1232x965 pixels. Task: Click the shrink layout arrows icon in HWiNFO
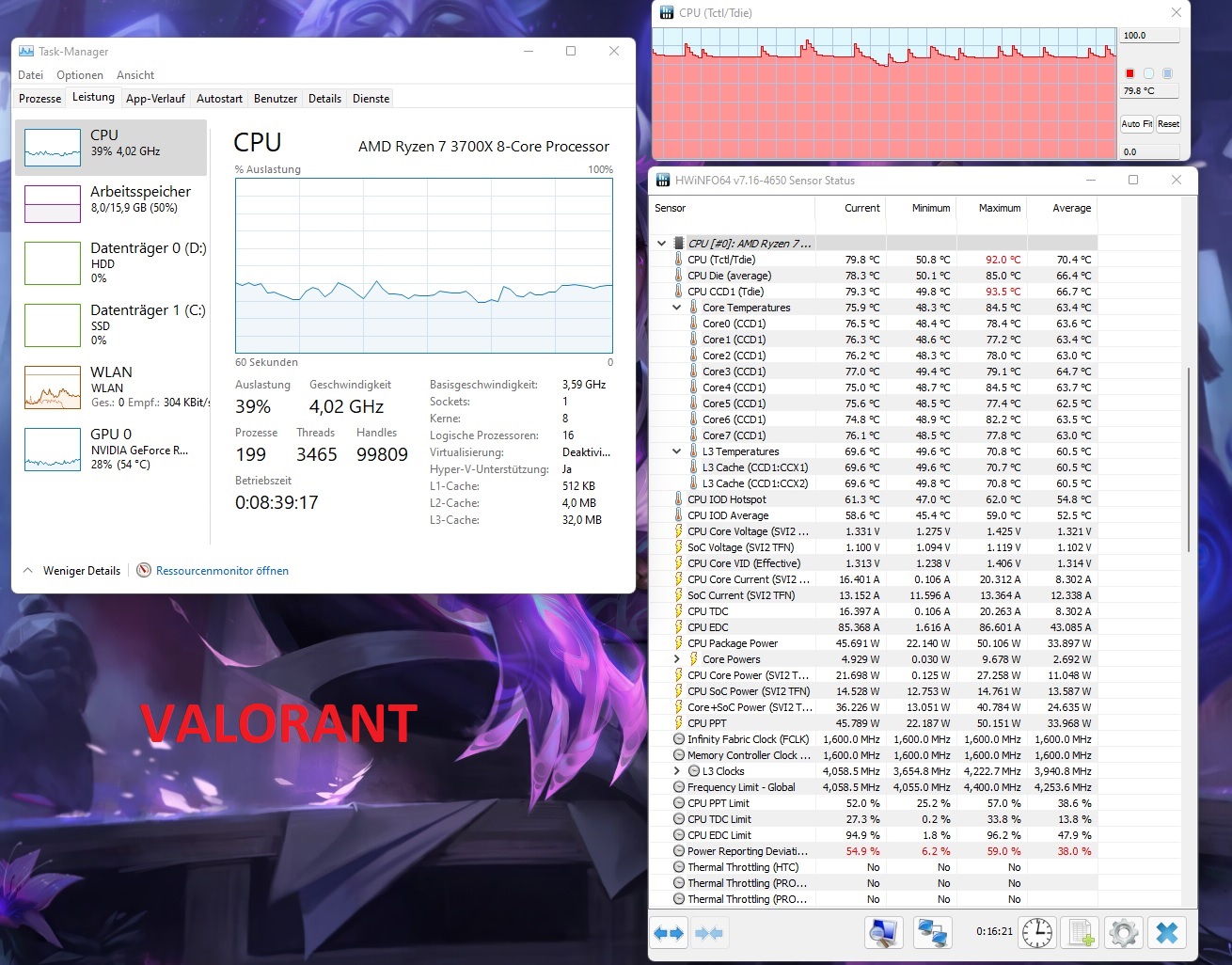point(708,933)
